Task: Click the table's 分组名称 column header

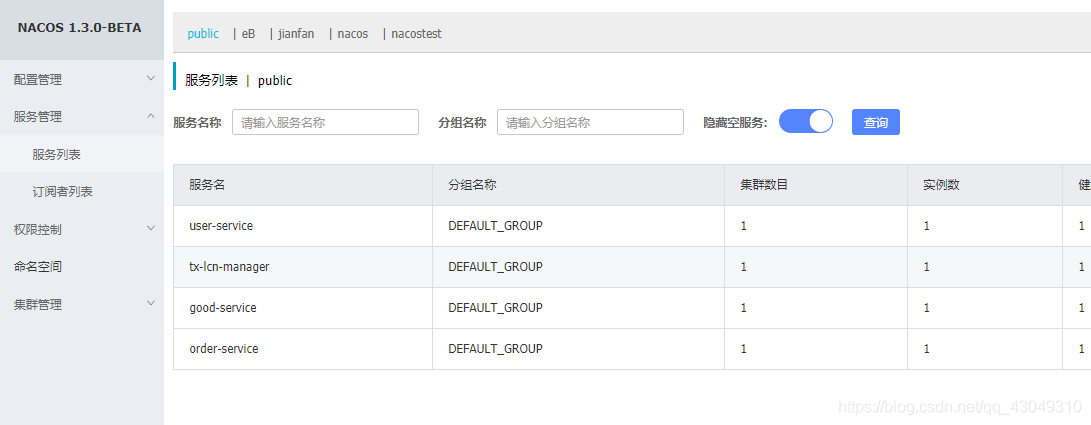Action: tap(472, 185)
